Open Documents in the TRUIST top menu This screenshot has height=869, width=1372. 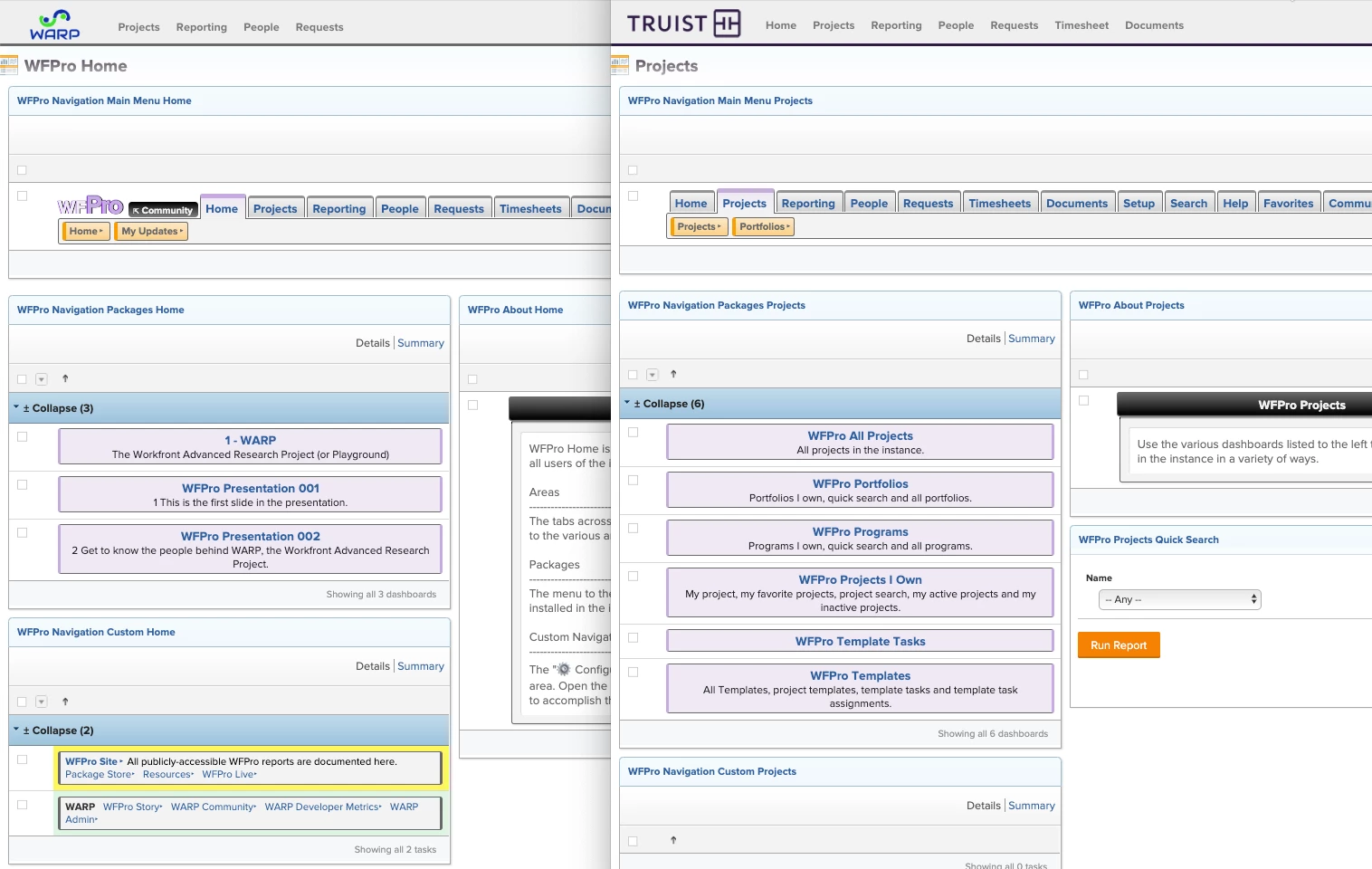point(1154,25)
